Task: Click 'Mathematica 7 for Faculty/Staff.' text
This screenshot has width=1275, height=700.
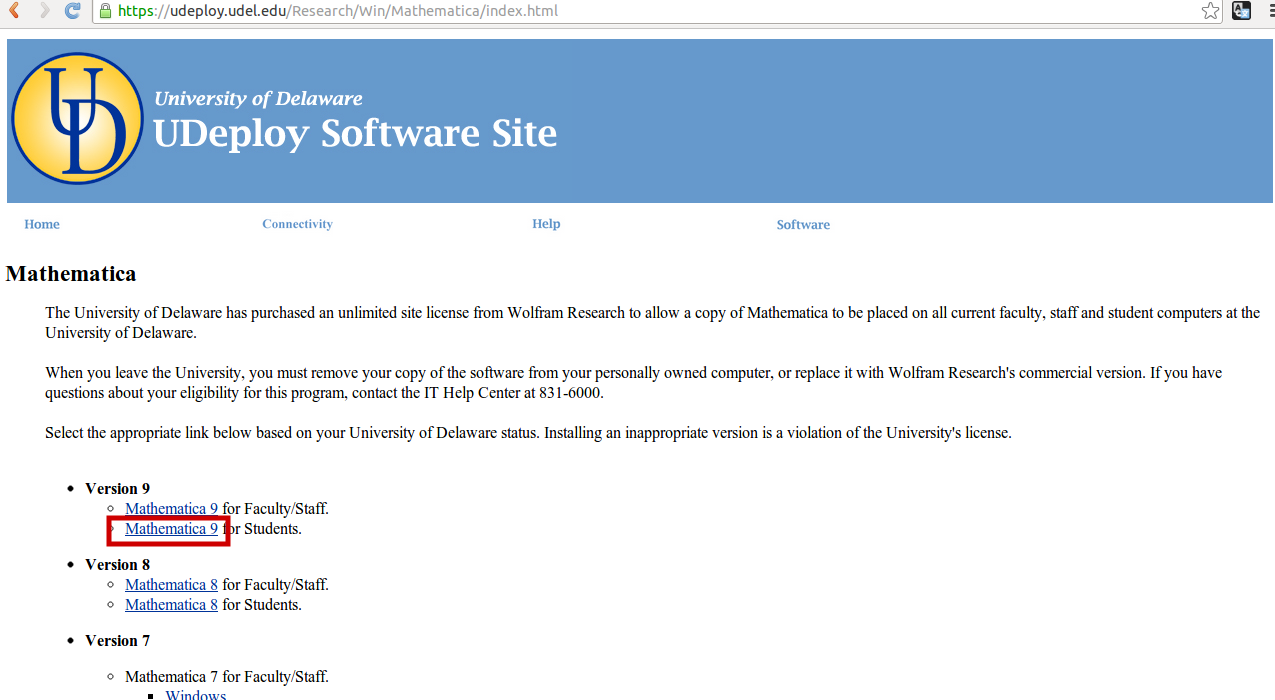Action: [227, 677]
